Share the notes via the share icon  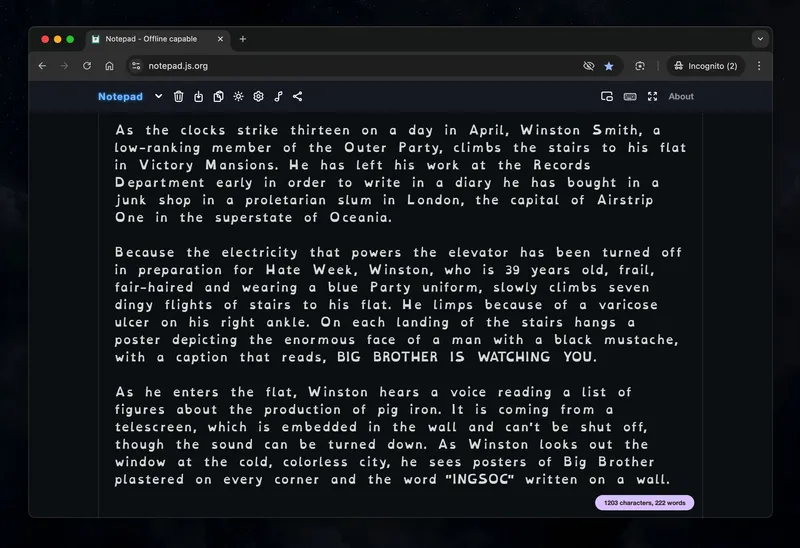[298, 97]
